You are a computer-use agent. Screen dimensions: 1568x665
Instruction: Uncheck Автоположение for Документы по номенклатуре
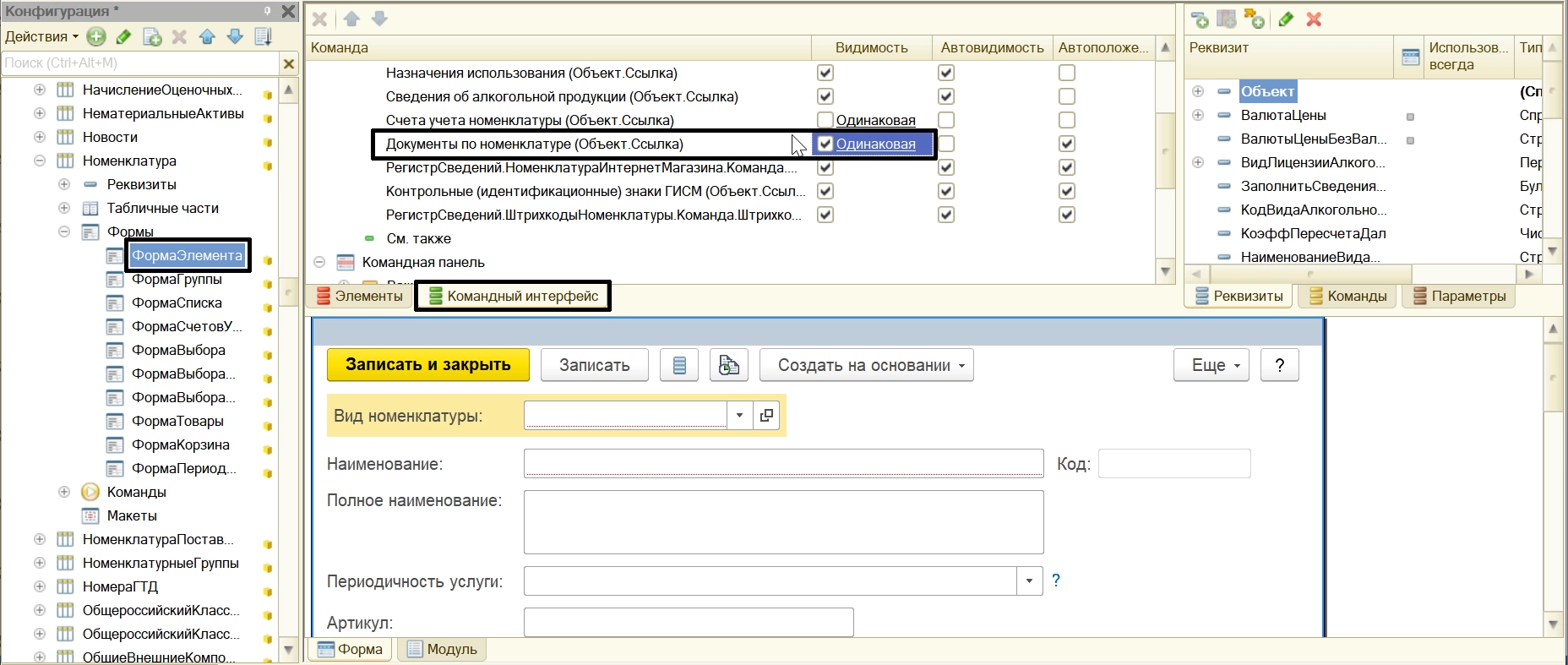pos(1067,144)
